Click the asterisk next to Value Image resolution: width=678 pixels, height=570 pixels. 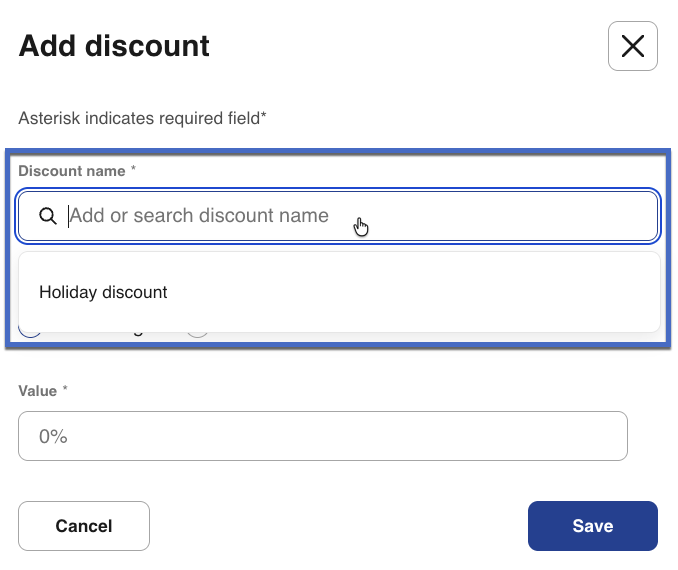click(x=65, y=390)
